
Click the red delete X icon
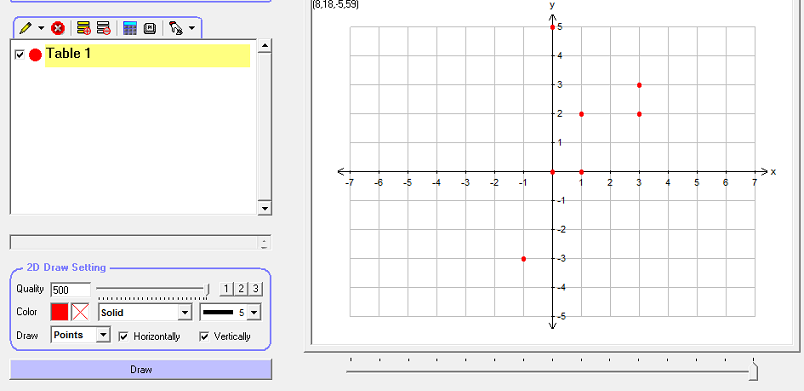(58, 28)
